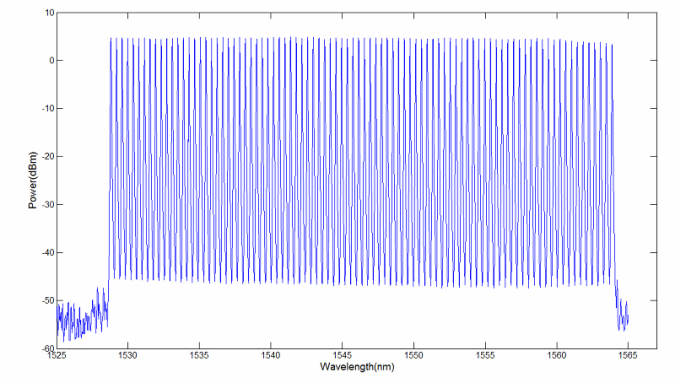Select the 1530 x-axis tick label
This screenshot has height=384, width=676.
[128, 356]
